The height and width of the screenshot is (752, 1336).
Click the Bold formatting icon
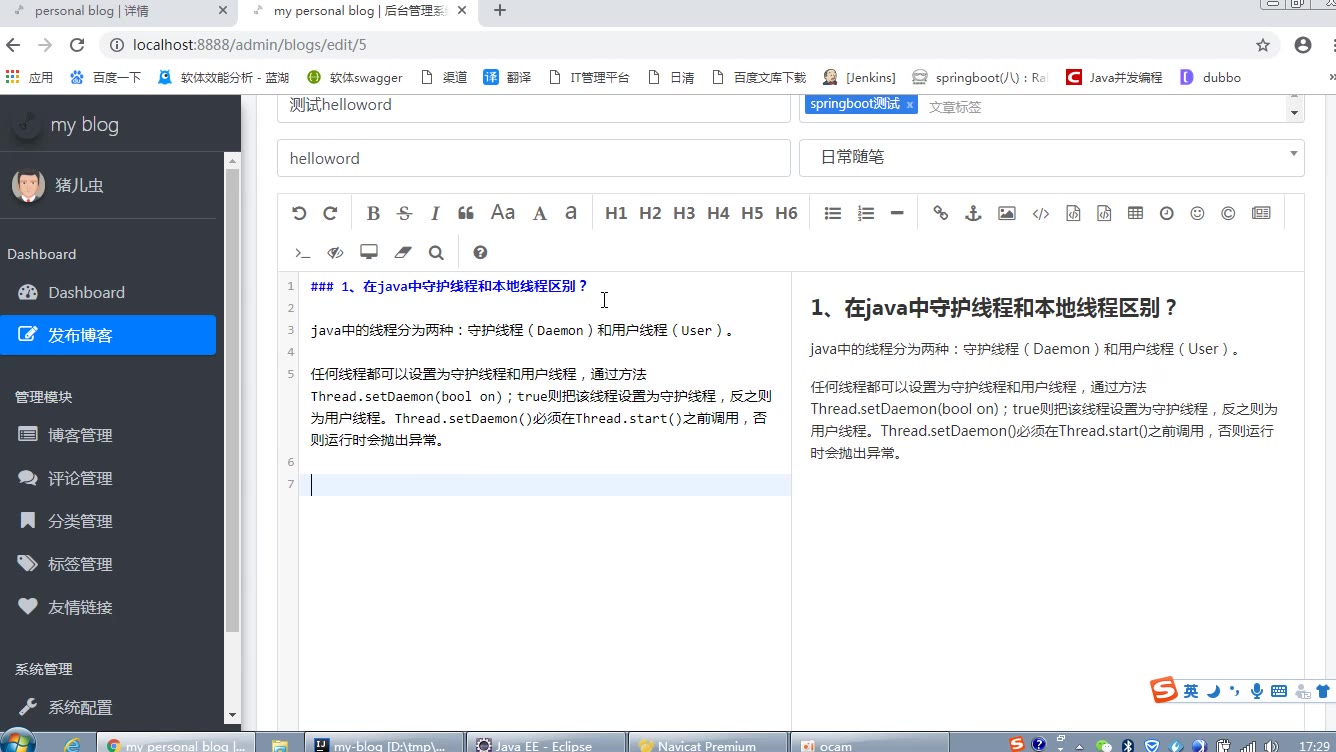pyautogui.click(x=373, y=213)
